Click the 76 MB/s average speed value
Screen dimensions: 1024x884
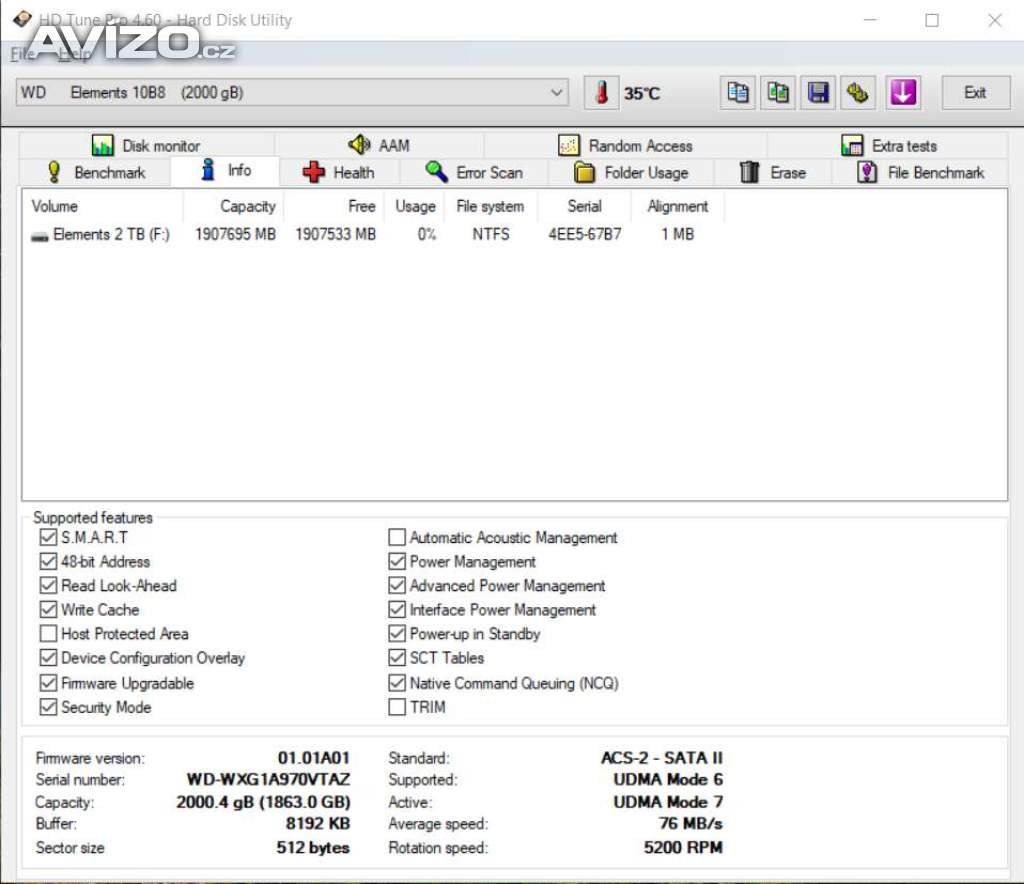tap(691, 824)
